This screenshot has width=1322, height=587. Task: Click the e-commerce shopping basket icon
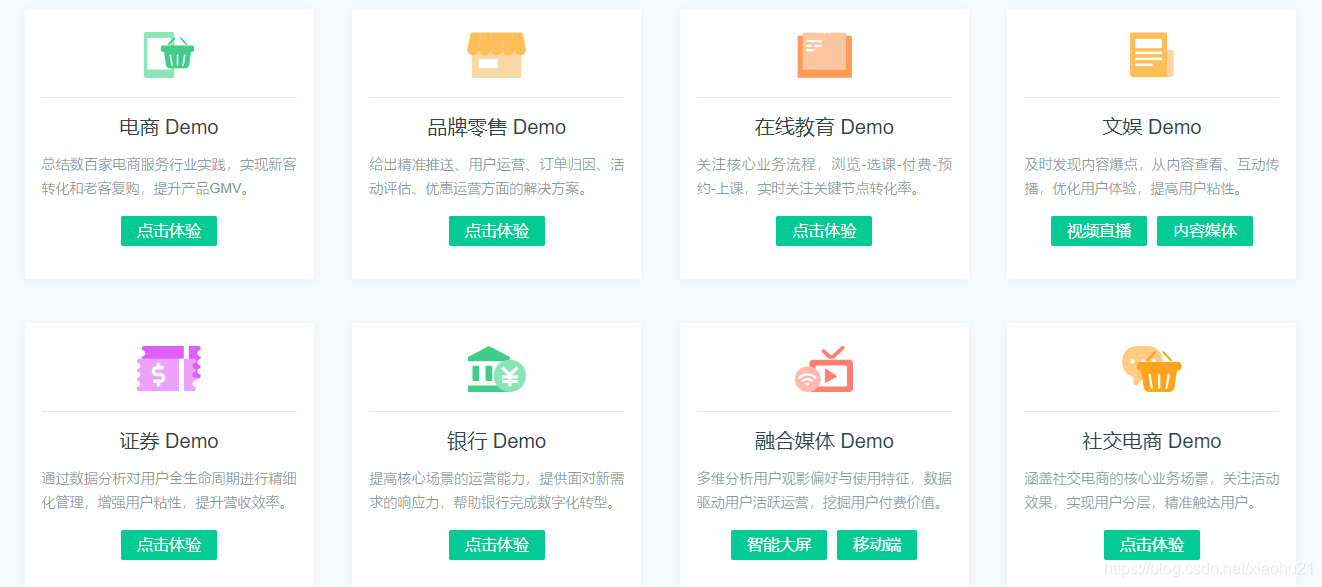tap(169, 54)
